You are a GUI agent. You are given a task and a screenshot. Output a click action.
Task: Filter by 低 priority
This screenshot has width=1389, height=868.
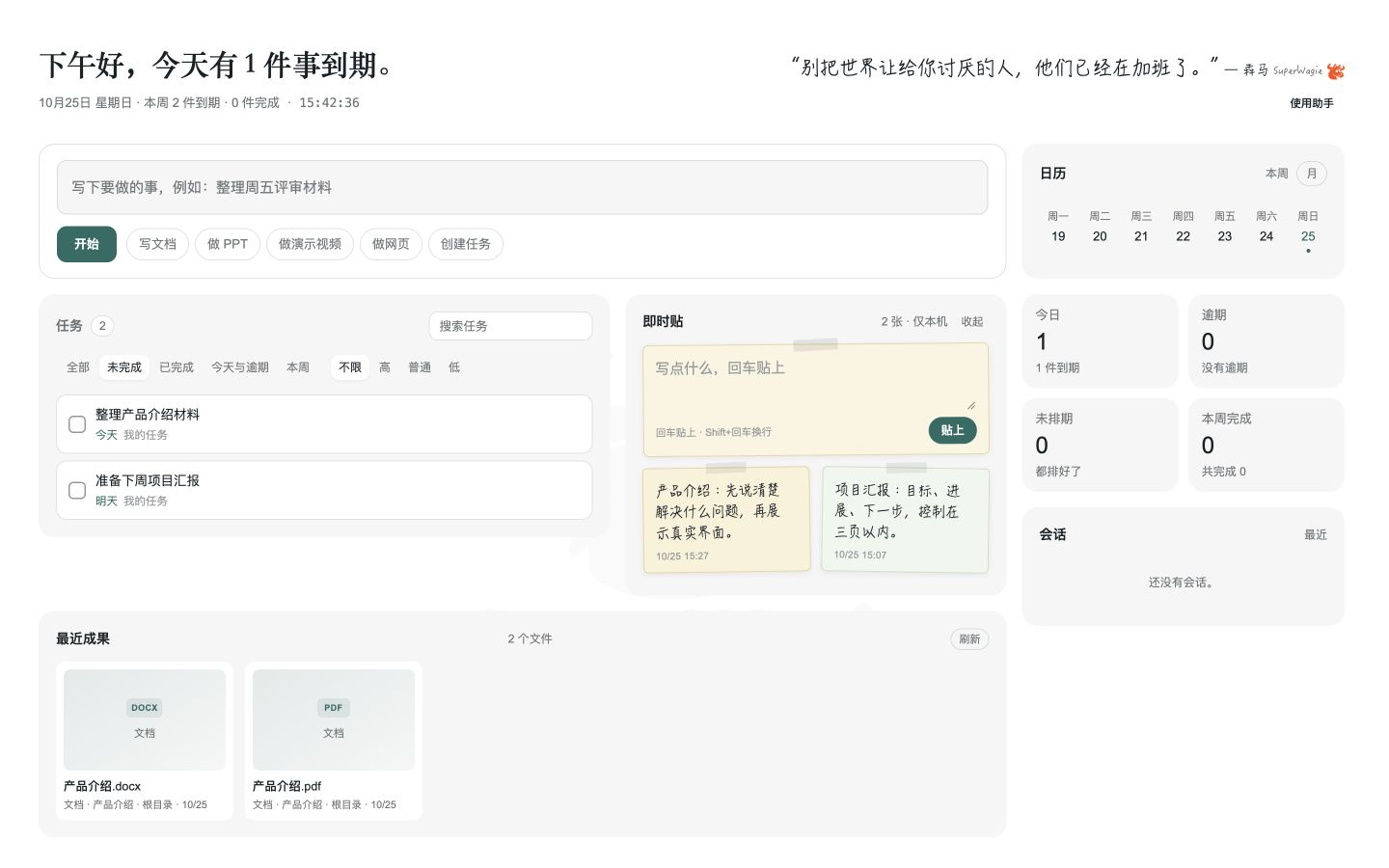point(454,367)
